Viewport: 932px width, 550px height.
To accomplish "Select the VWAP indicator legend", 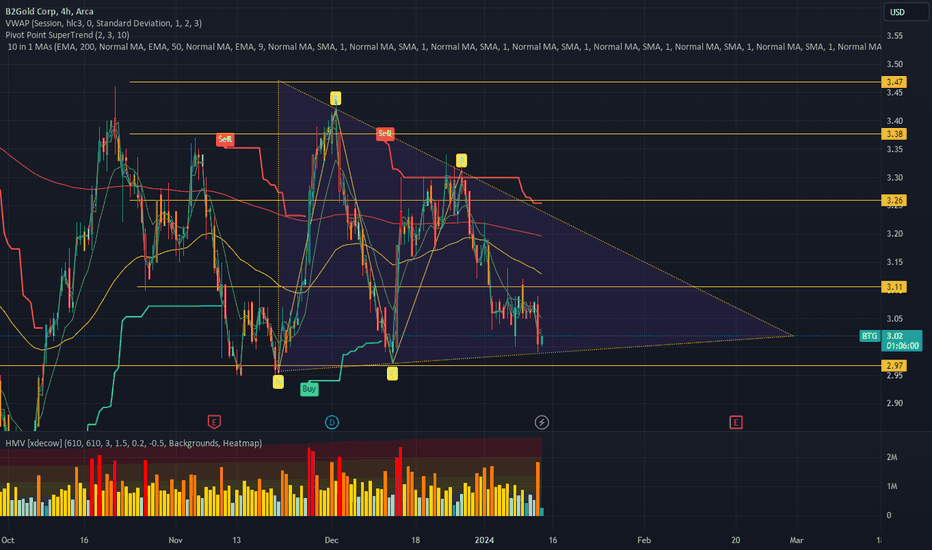I will pyautogui.click(x=103, y=23).
